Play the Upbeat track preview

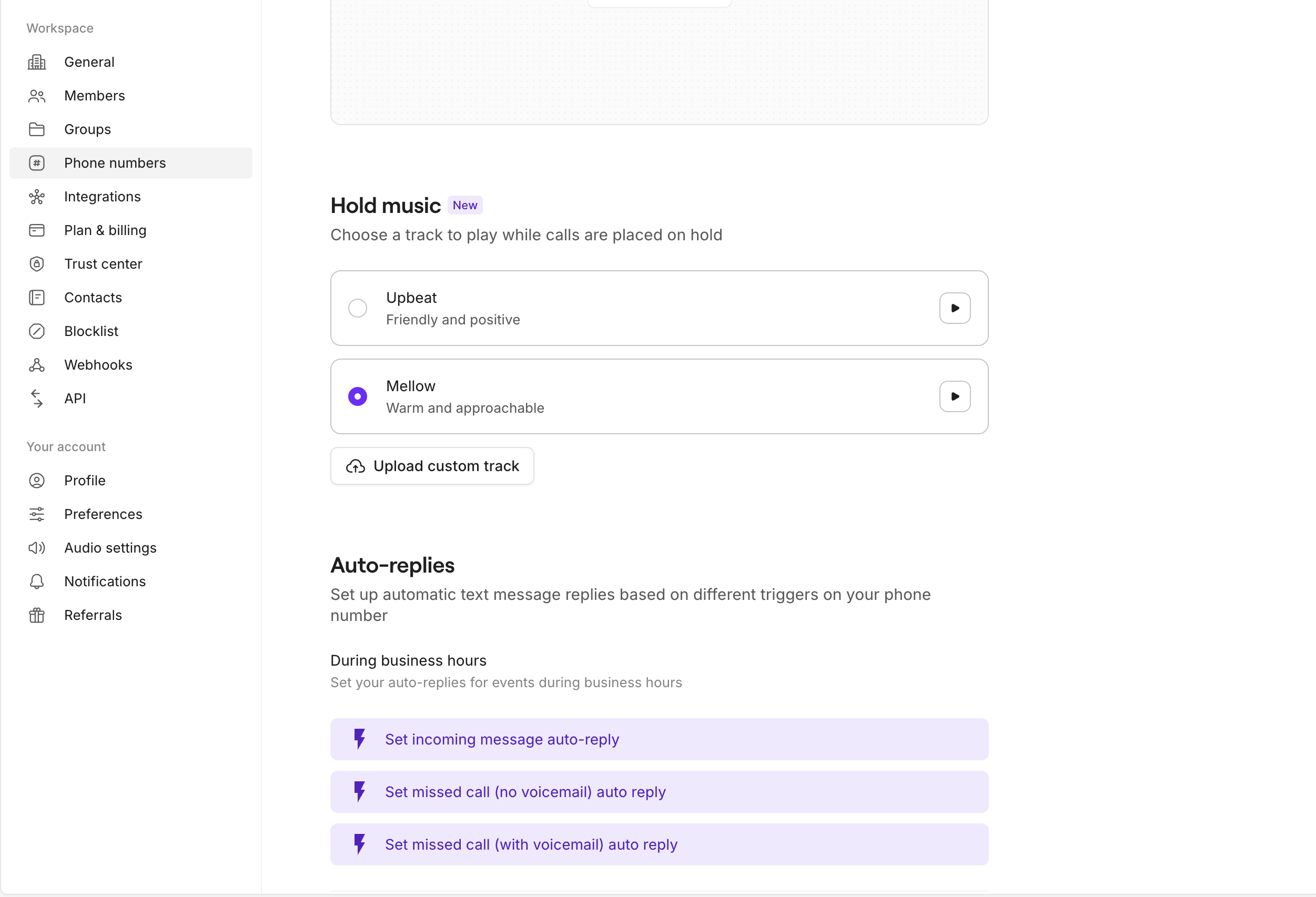coord(954,308)
